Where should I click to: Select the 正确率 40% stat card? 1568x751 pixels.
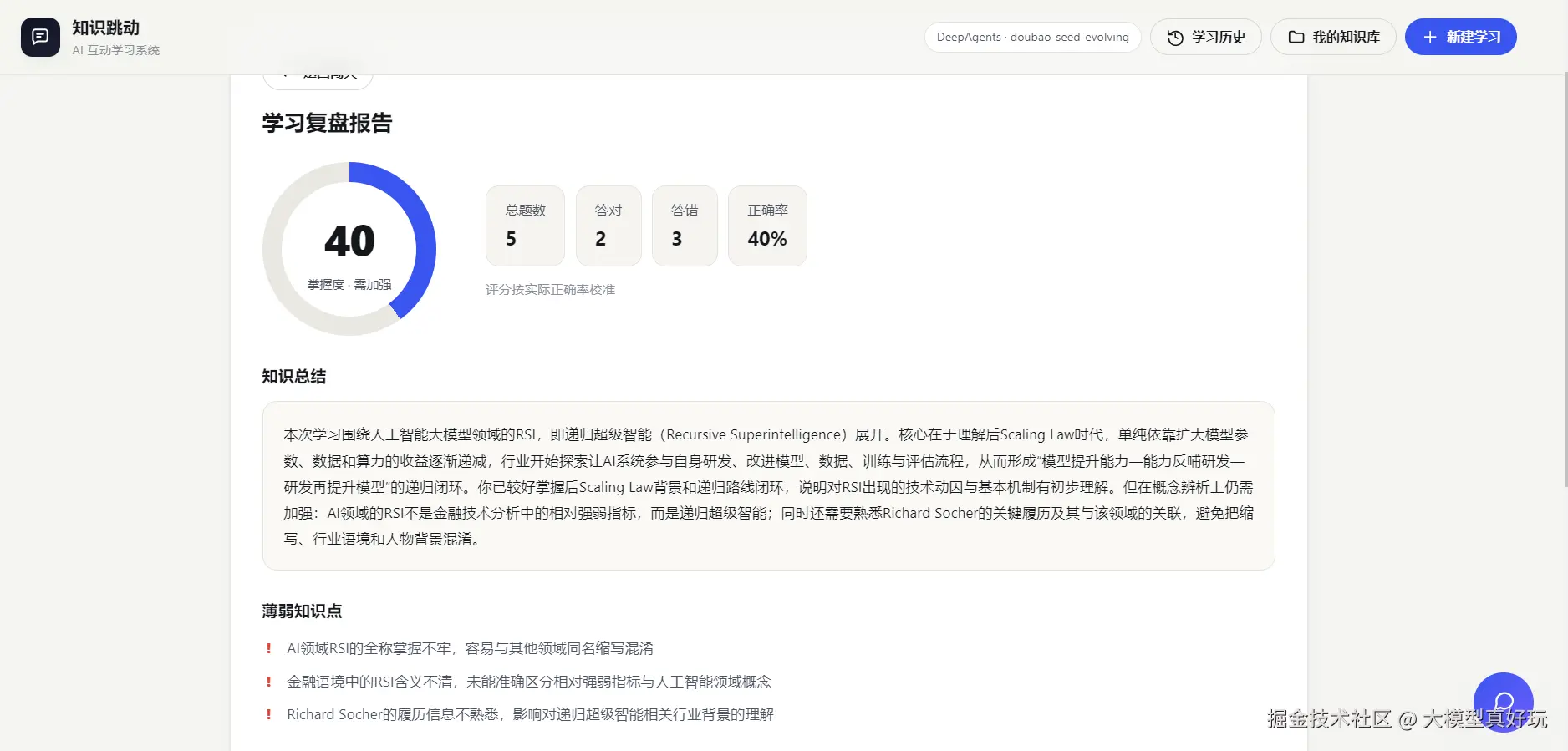point(767,226)
